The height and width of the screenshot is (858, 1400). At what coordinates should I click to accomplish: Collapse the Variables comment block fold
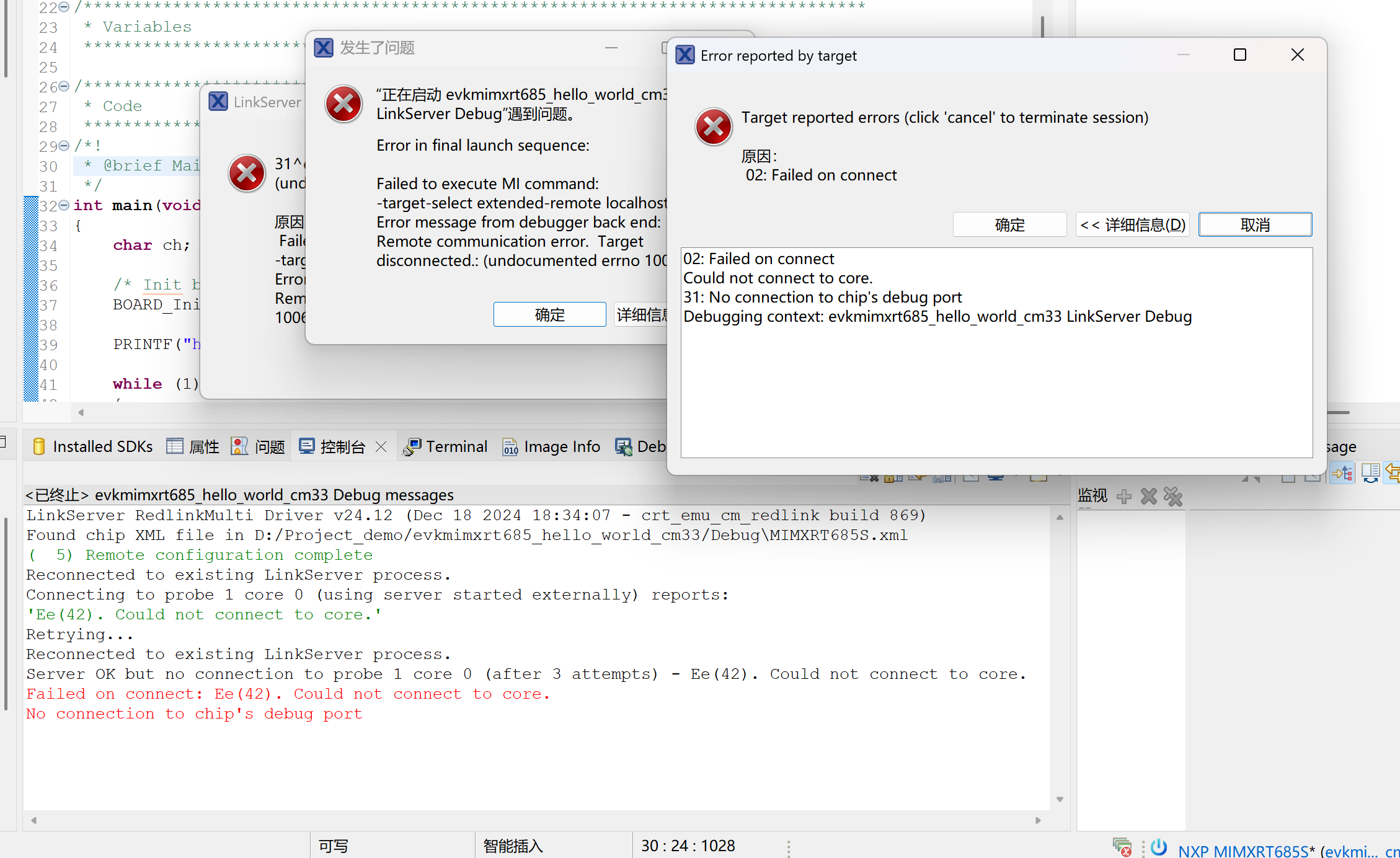pyautogui.click(x=64, y=7)
